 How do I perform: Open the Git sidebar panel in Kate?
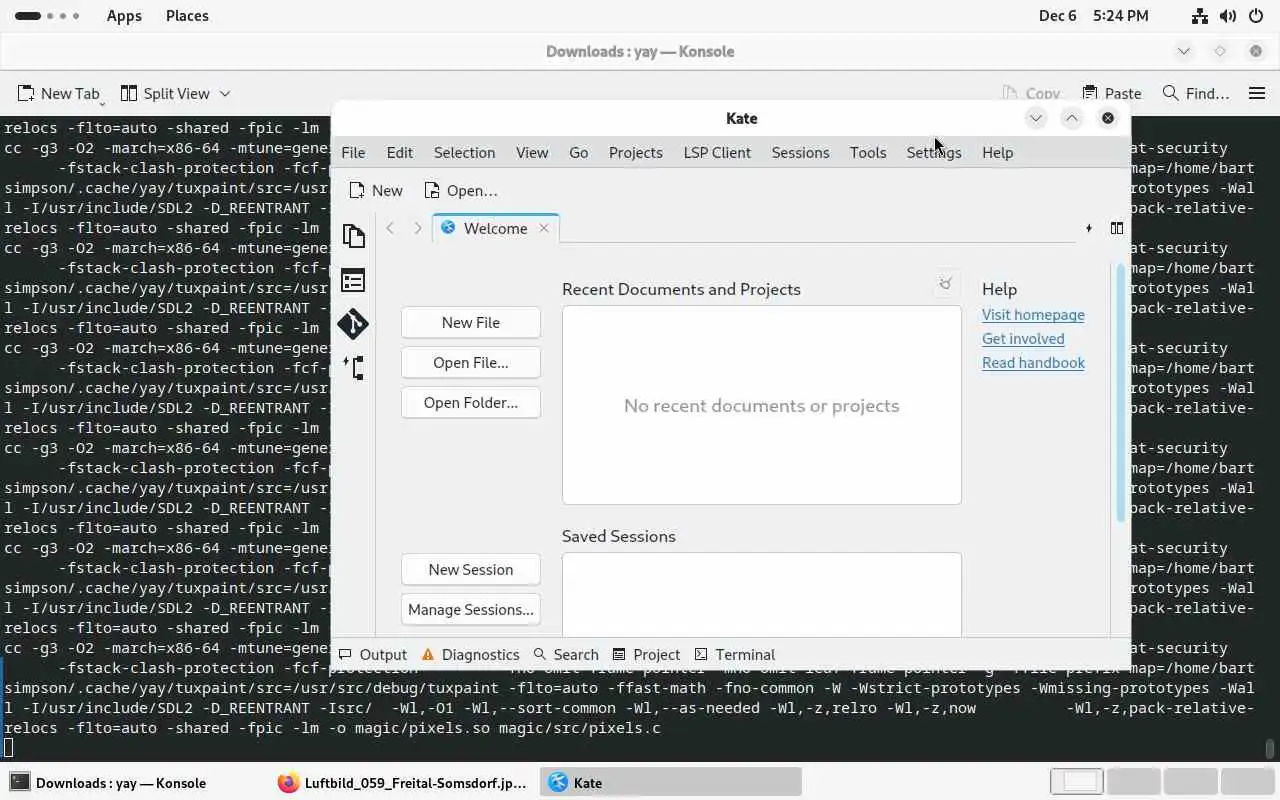pyautogui.click(x=353, y=324)
